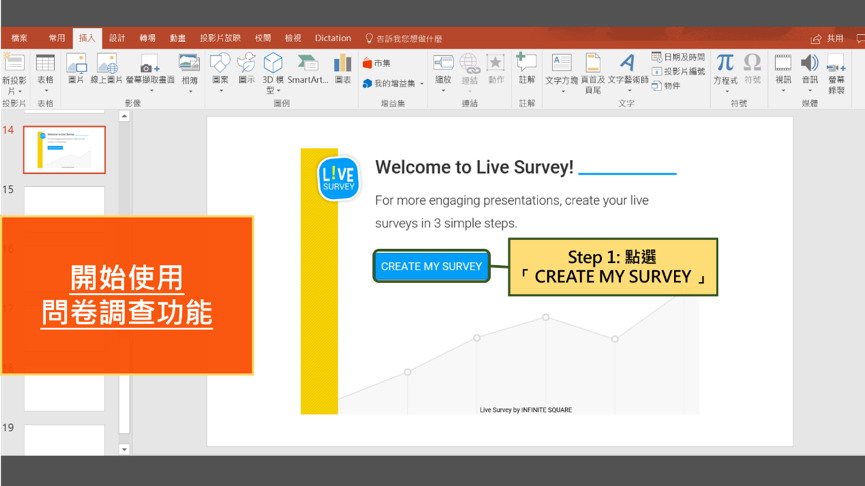
Task: Click the 文字方塊 text box icon
Action: click(562, 63)
